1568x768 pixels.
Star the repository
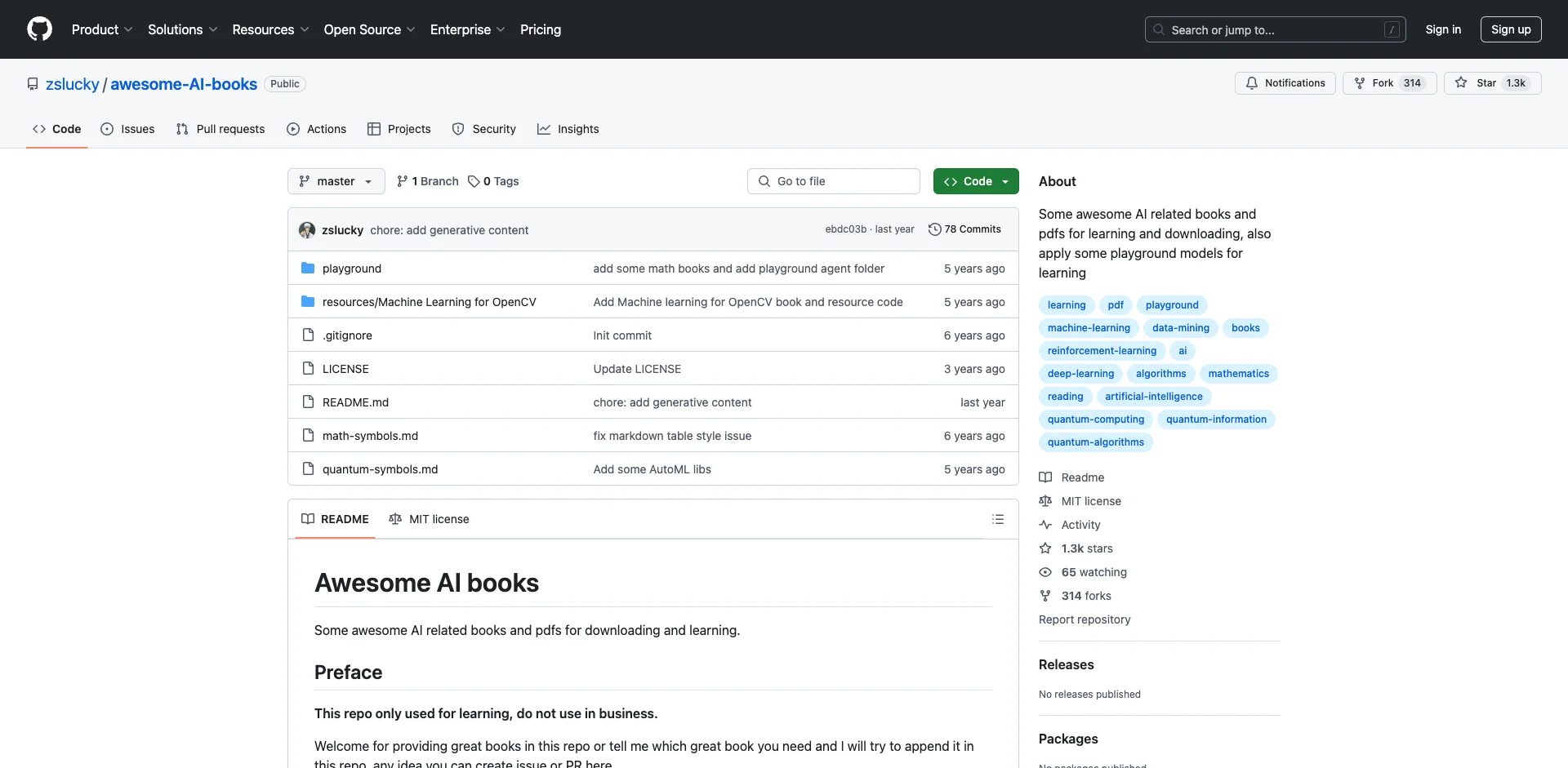[x=1492, y=83]
